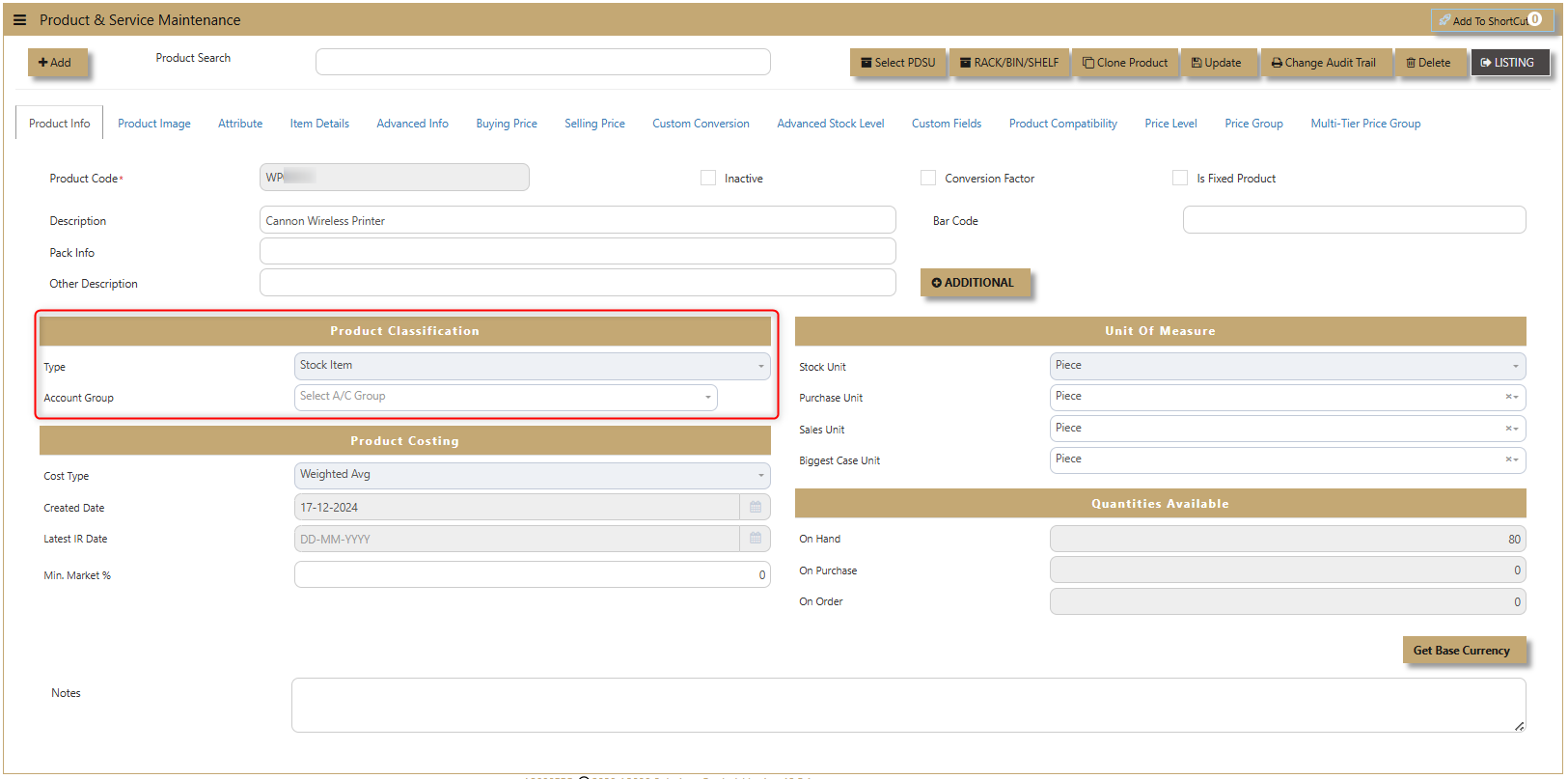Switch to the Custom Fields tab
This screenshot has width=1568, height=779.
(947, 124)
